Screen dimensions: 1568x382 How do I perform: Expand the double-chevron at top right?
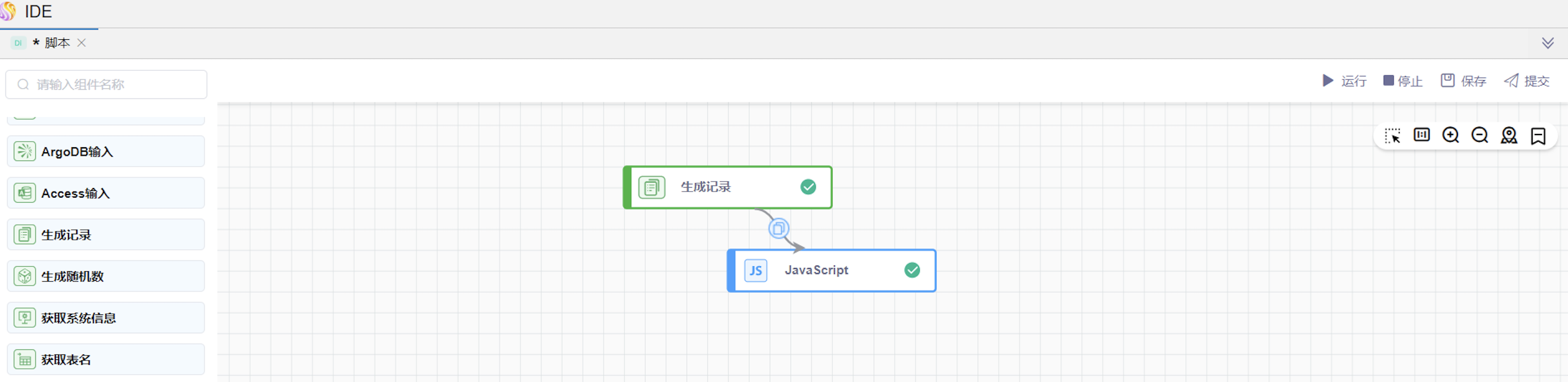coord(1548,43)
